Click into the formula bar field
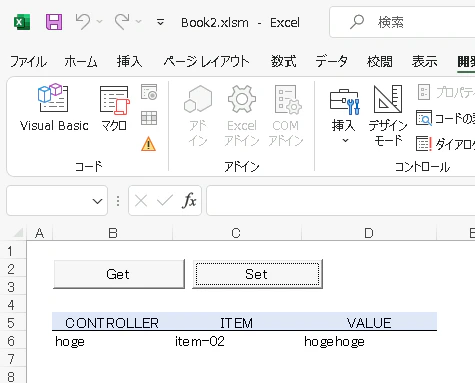This screenshot has height=383, width=475. pyautogui.click(x=341, y=201)
